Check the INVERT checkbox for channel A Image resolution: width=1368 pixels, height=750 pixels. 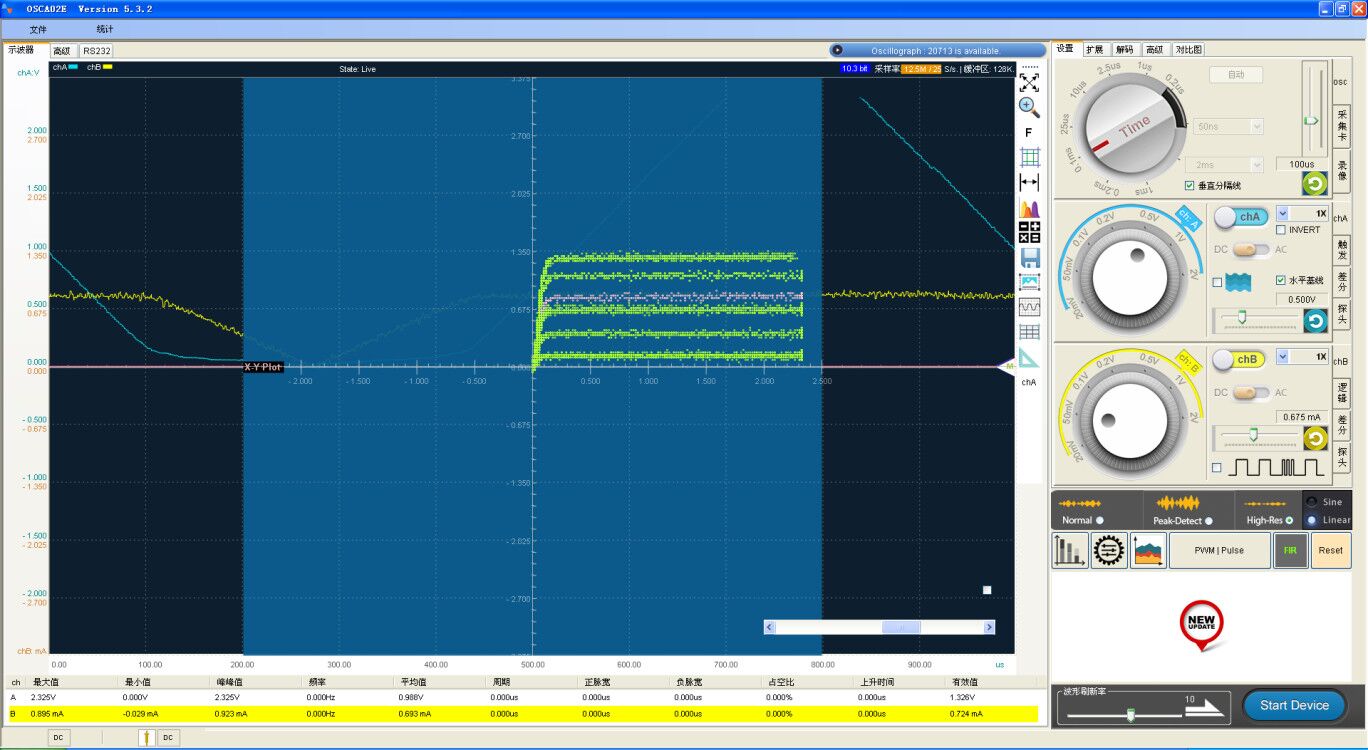[1282, 230]
